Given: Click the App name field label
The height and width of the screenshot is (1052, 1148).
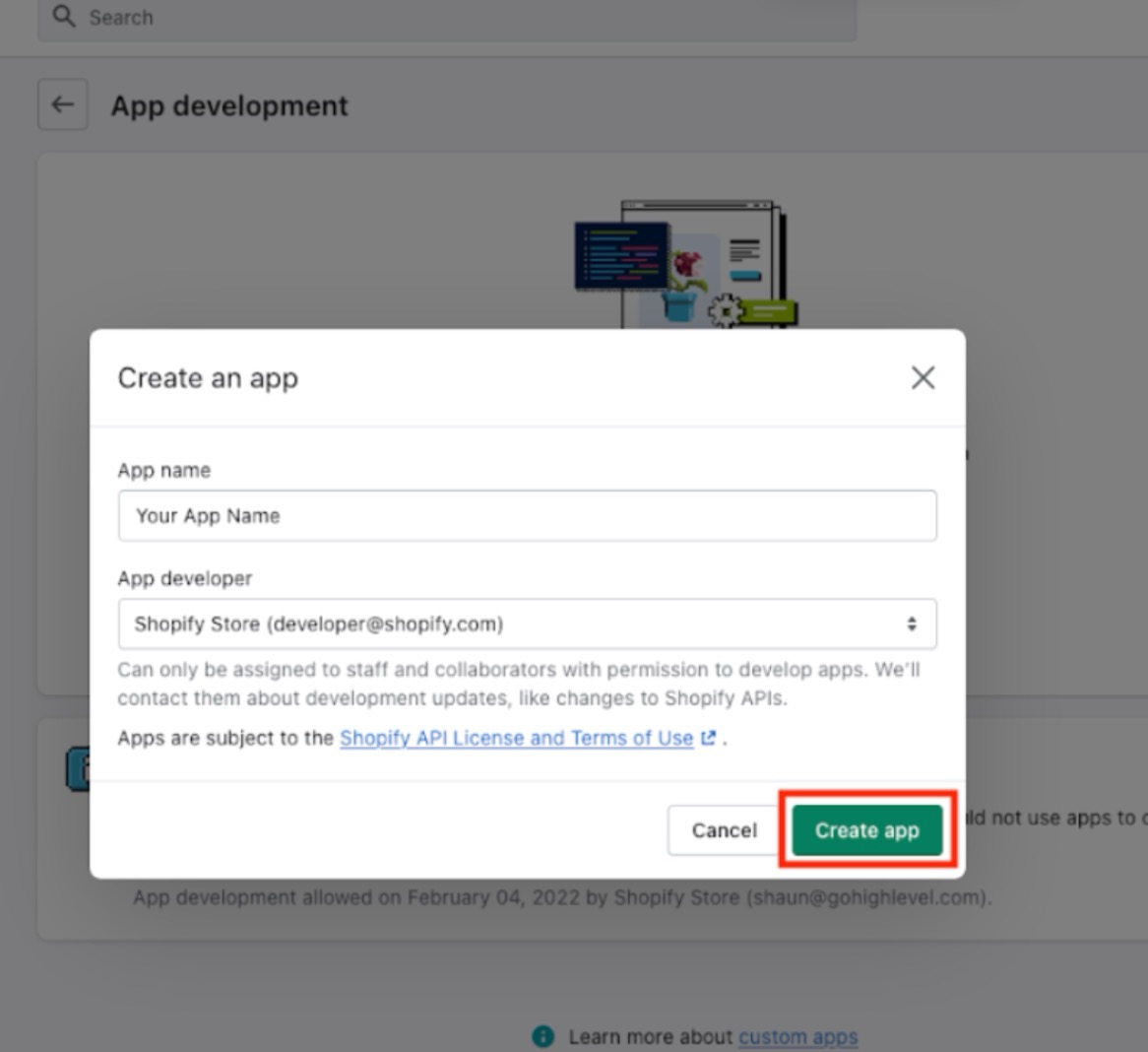Looking at the screenshot, I should point(164,470).
